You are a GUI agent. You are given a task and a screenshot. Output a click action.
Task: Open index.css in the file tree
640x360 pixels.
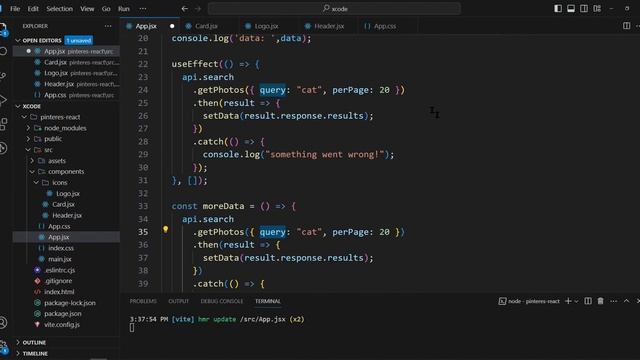(x=61, y=248)
